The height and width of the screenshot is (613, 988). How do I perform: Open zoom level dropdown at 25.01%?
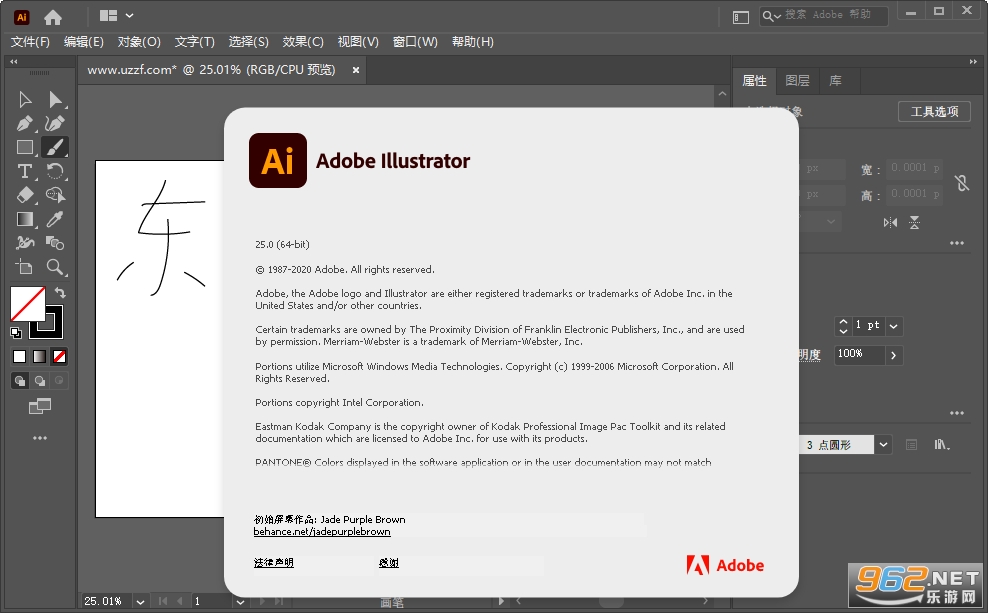pyautogui.click(x=141, y=602)
